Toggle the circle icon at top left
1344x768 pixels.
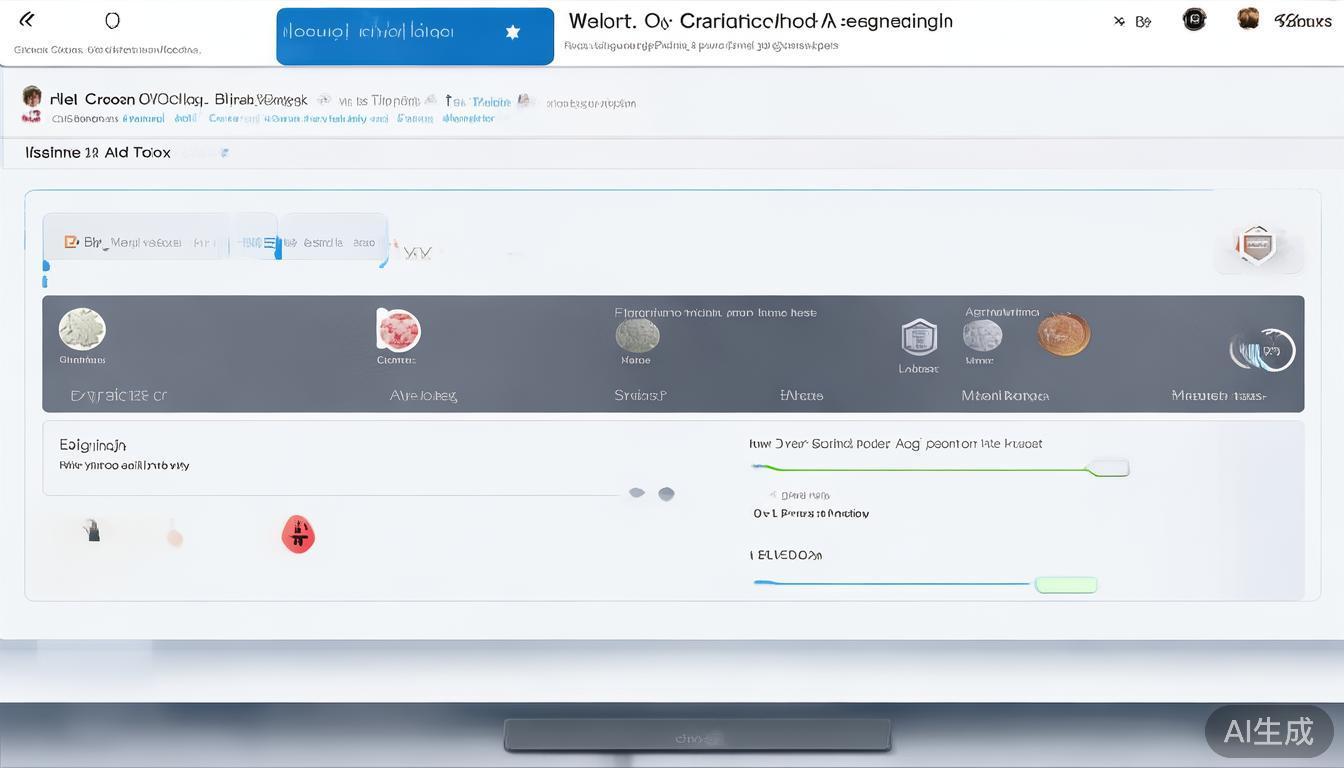point(112,20)
